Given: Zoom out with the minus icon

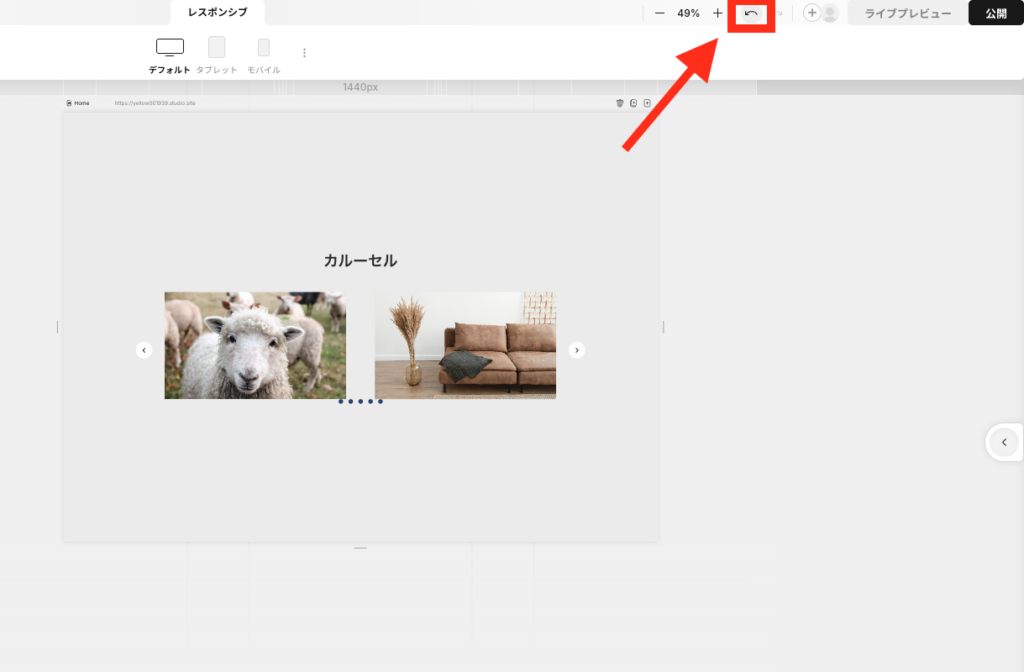Looking at the screenshot, I should 659,13.
